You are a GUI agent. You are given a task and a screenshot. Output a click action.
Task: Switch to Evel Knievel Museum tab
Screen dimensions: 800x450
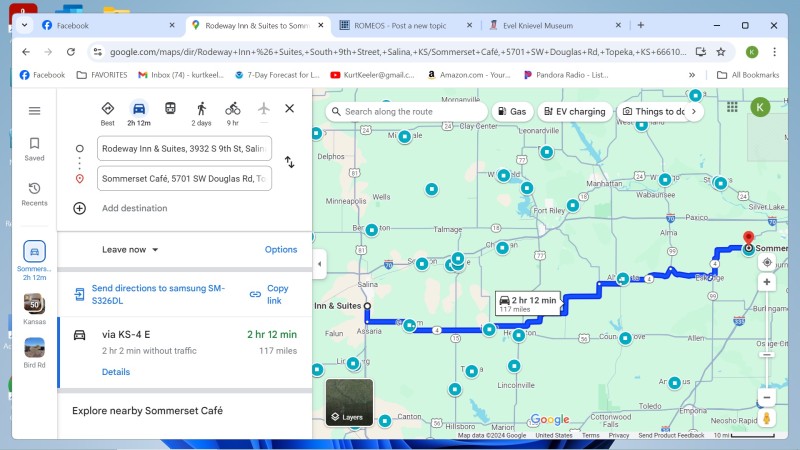coord(554,26)
